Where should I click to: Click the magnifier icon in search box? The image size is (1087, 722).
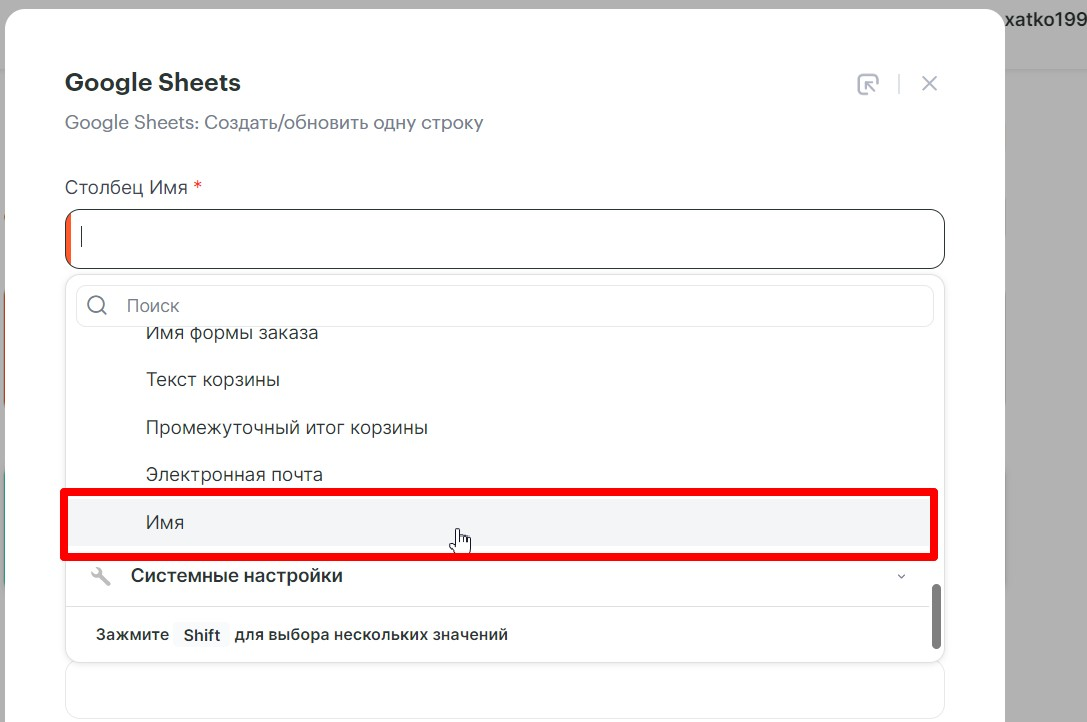[97, 305]
